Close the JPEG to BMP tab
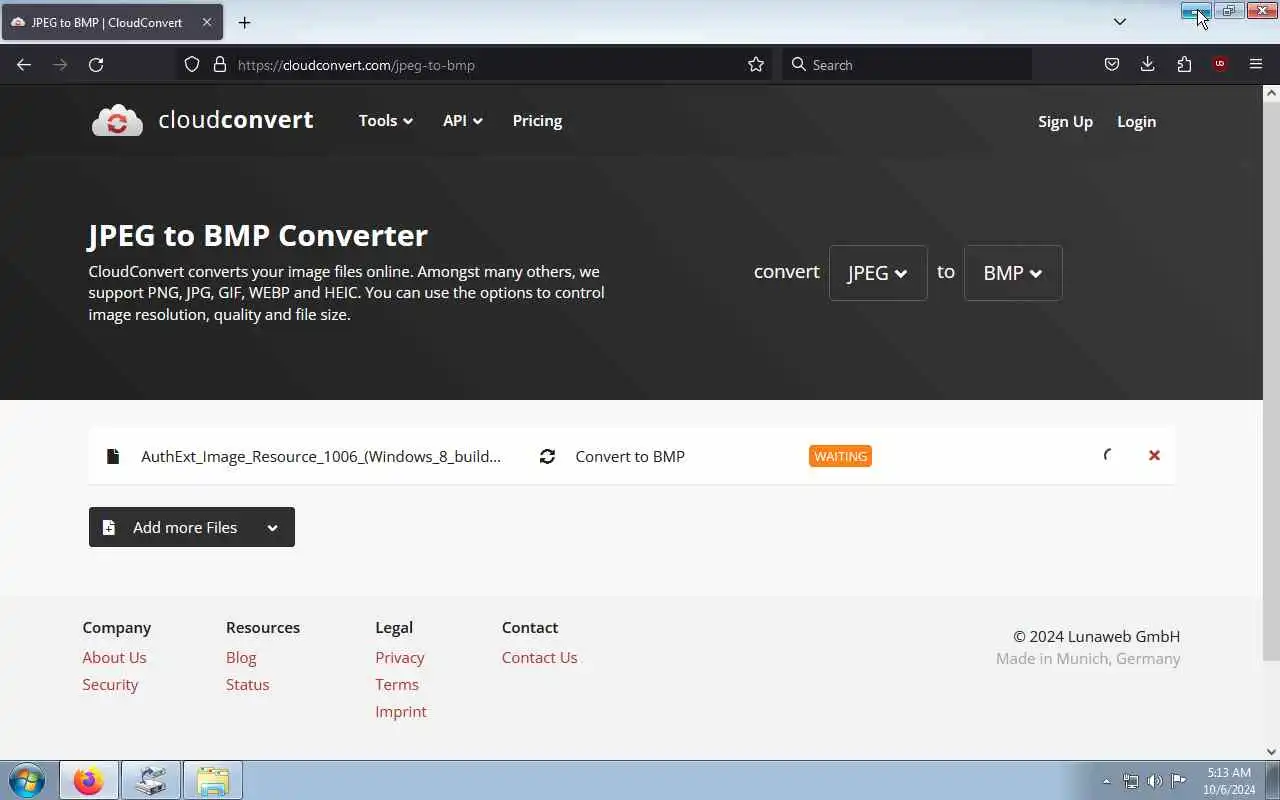1280x800 pixels. point(207,22)
